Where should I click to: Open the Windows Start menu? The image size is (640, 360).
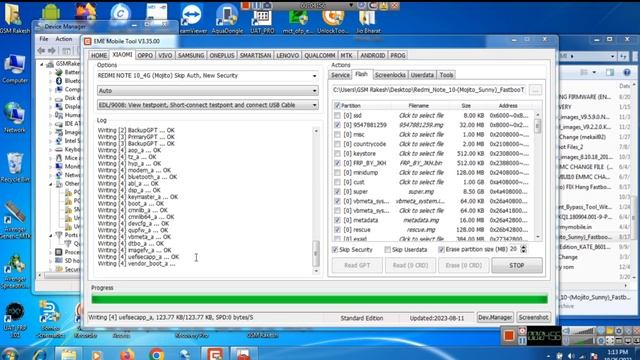click(10, 354)
